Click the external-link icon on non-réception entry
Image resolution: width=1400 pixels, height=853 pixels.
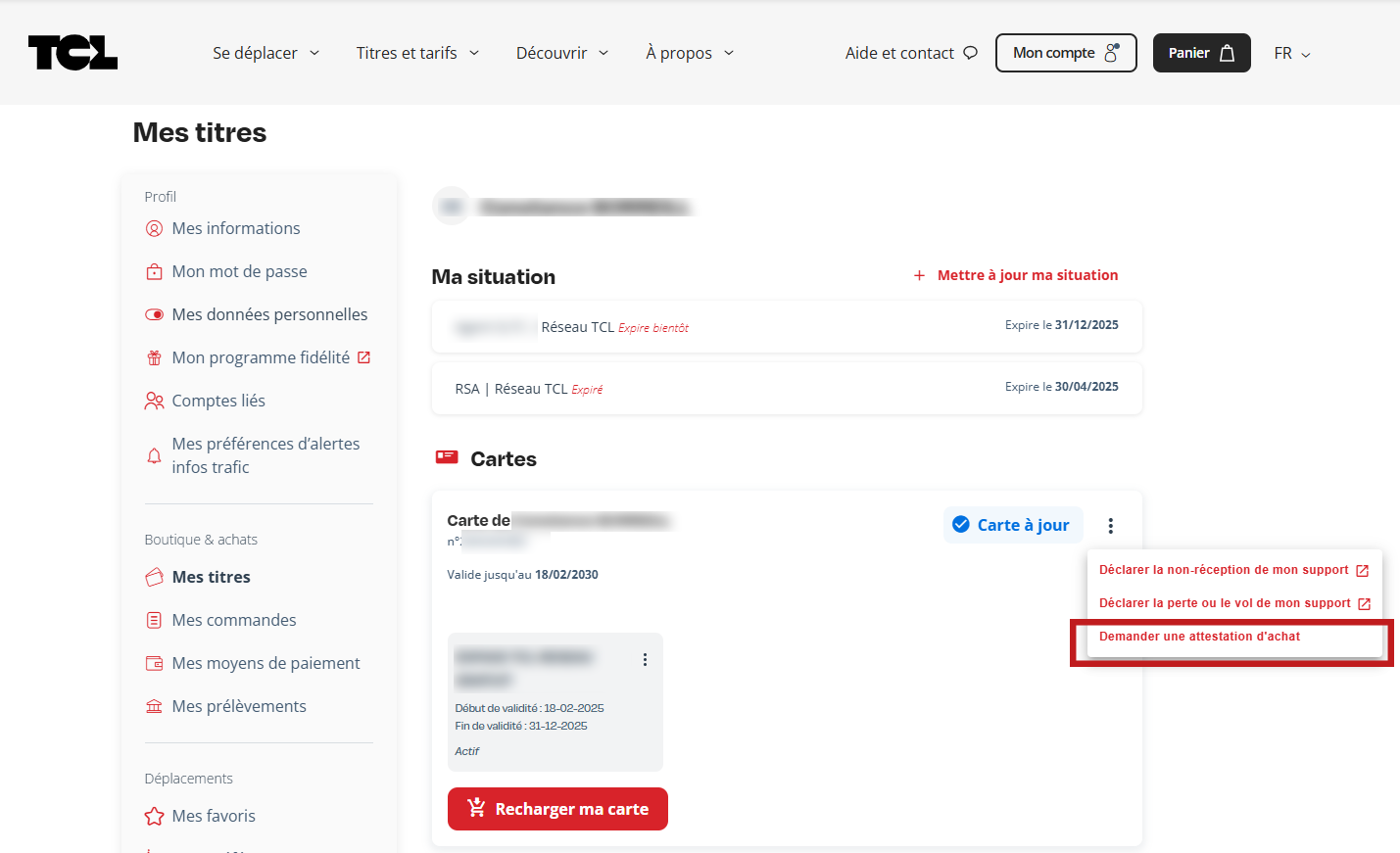pyautogui.click(x=1362, y=571)
